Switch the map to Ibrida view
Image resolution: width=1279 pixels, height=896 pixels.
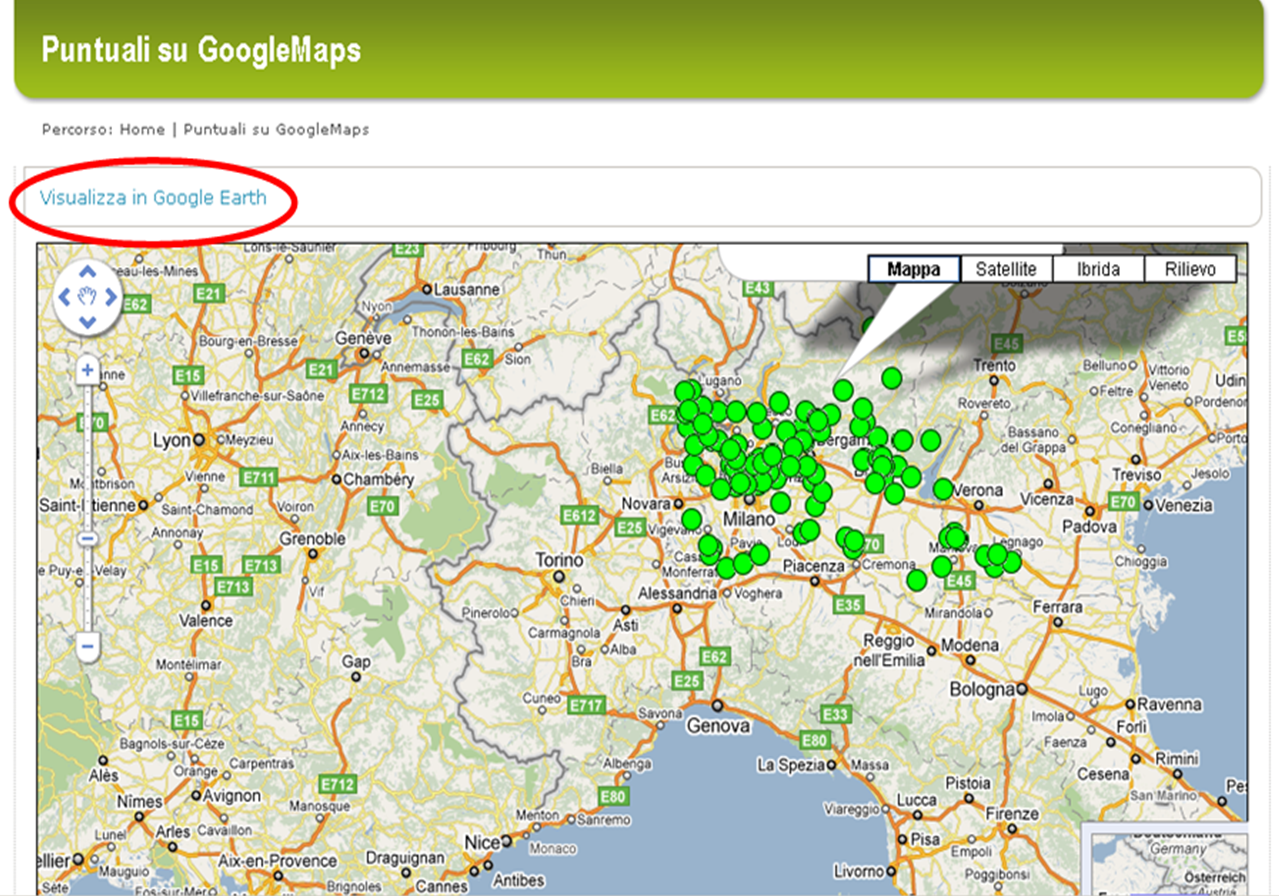pyautogui.click(x=1098, y=269)
